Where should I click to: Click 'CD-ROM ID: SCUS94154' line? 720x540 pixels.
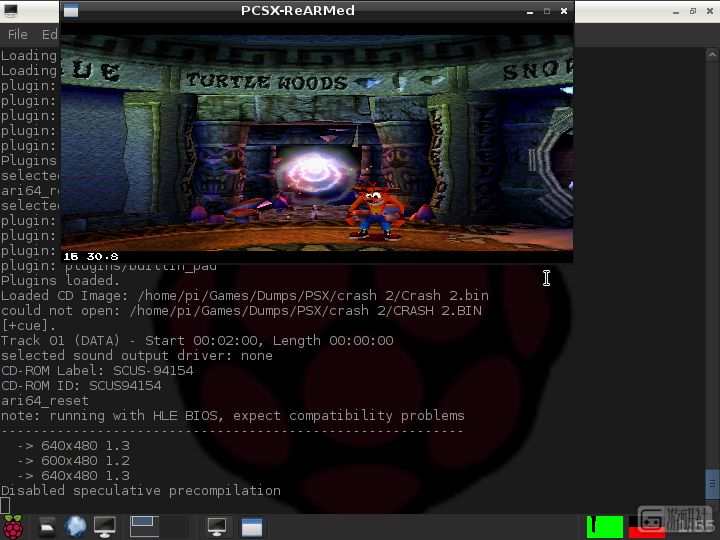click(x=81, y=386)
